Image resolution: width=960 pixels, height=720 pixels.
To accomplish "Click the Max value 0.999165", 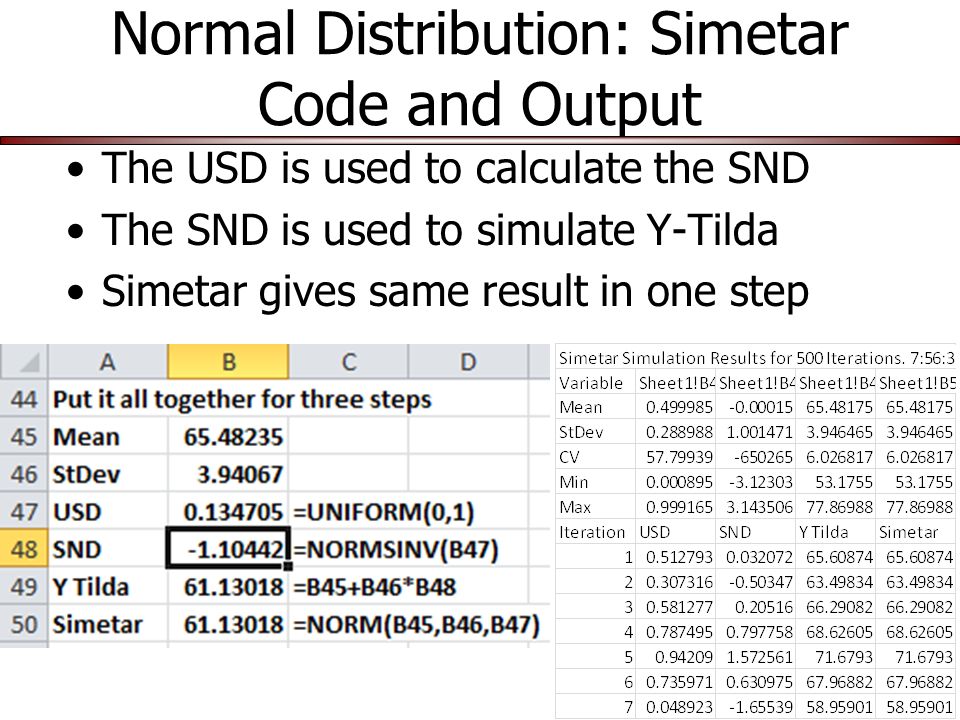I will 679,507.
